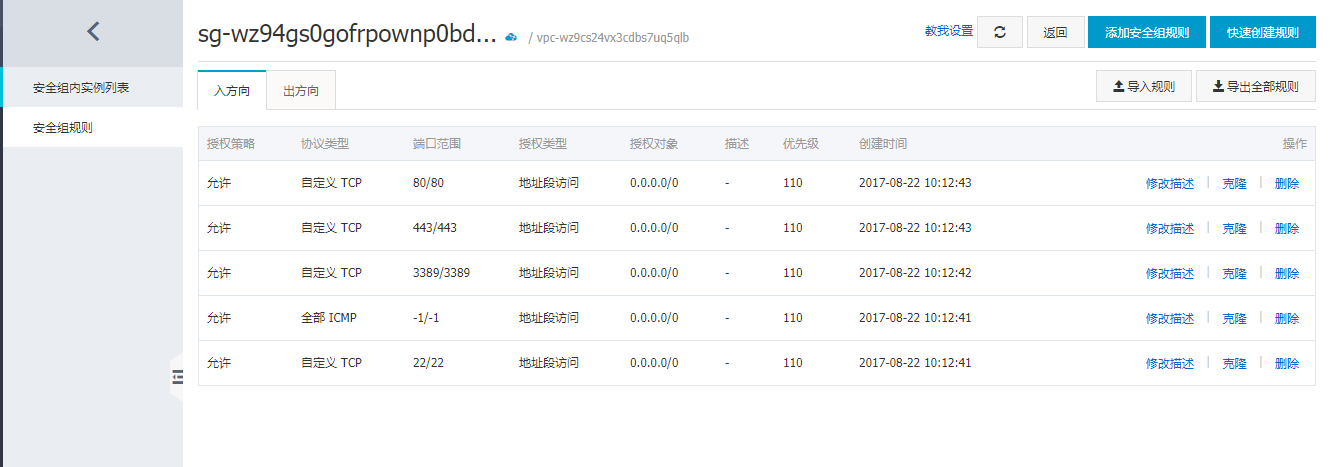The width and height of the screenshot is (1330, 467).
Task: Click the 端口范围 column header
Action: coord(437,144)
